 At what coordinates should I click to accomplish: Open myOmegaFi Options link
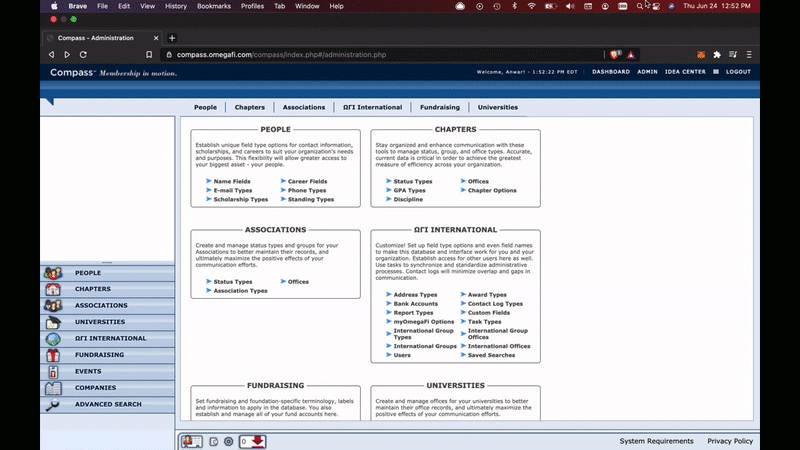423,322
